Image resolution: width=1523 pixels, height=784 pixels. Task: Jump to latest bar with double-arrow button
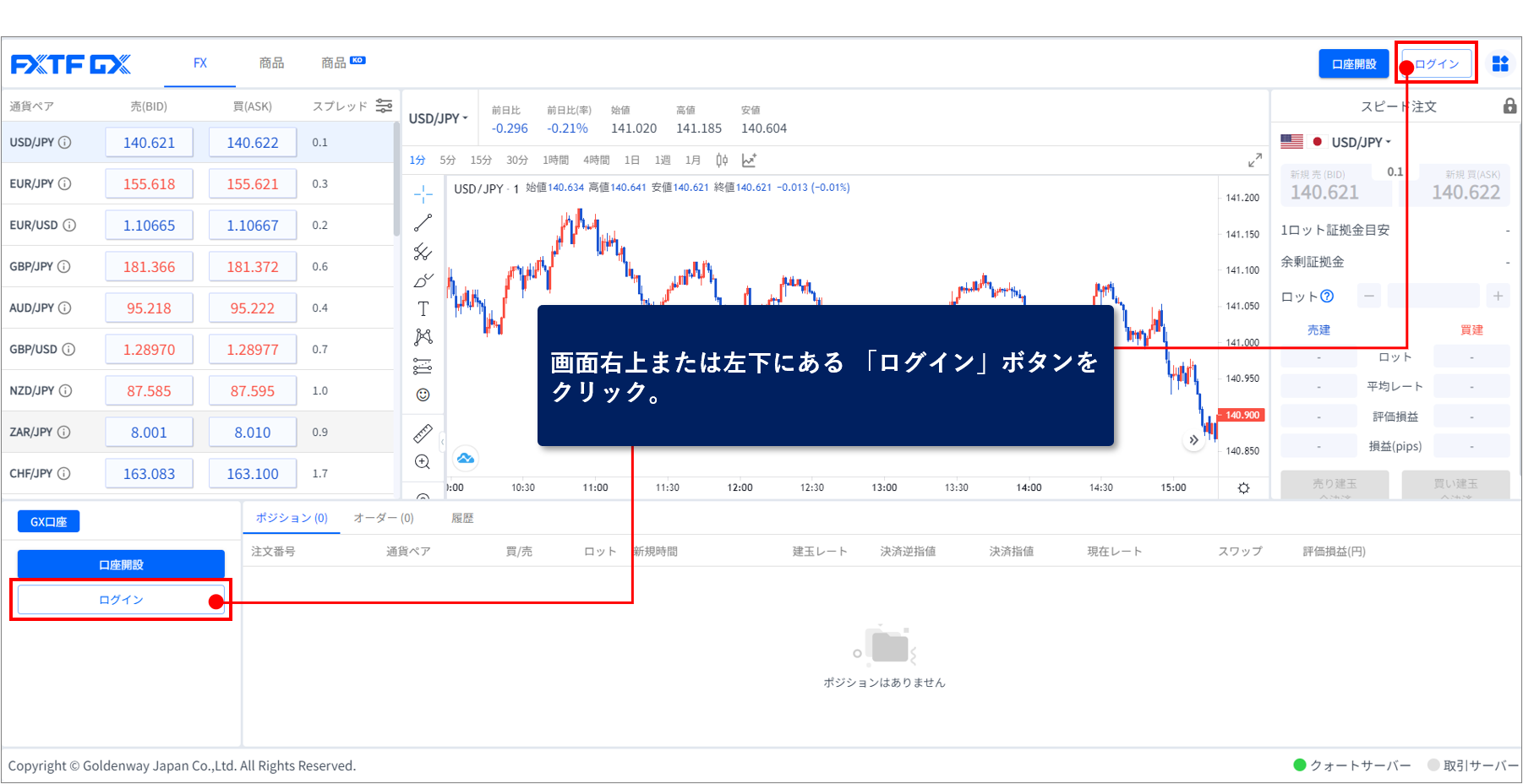coord(1193,440)
